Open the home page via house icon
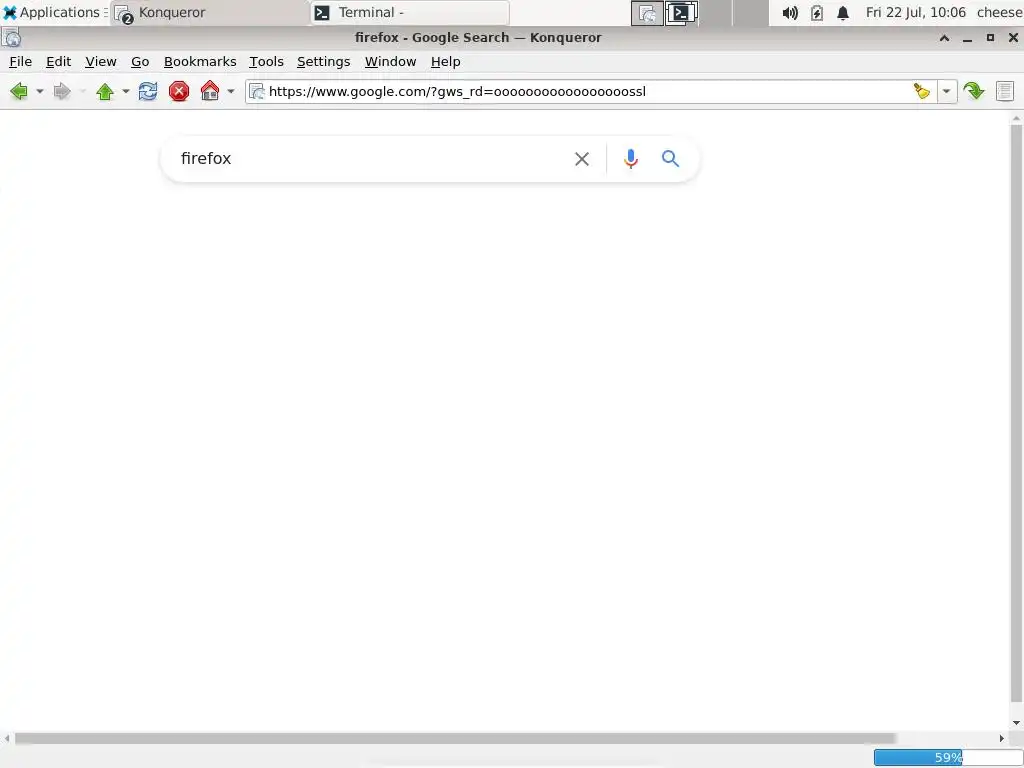This screenshot has width=1024, height=768. coord(210,91)
